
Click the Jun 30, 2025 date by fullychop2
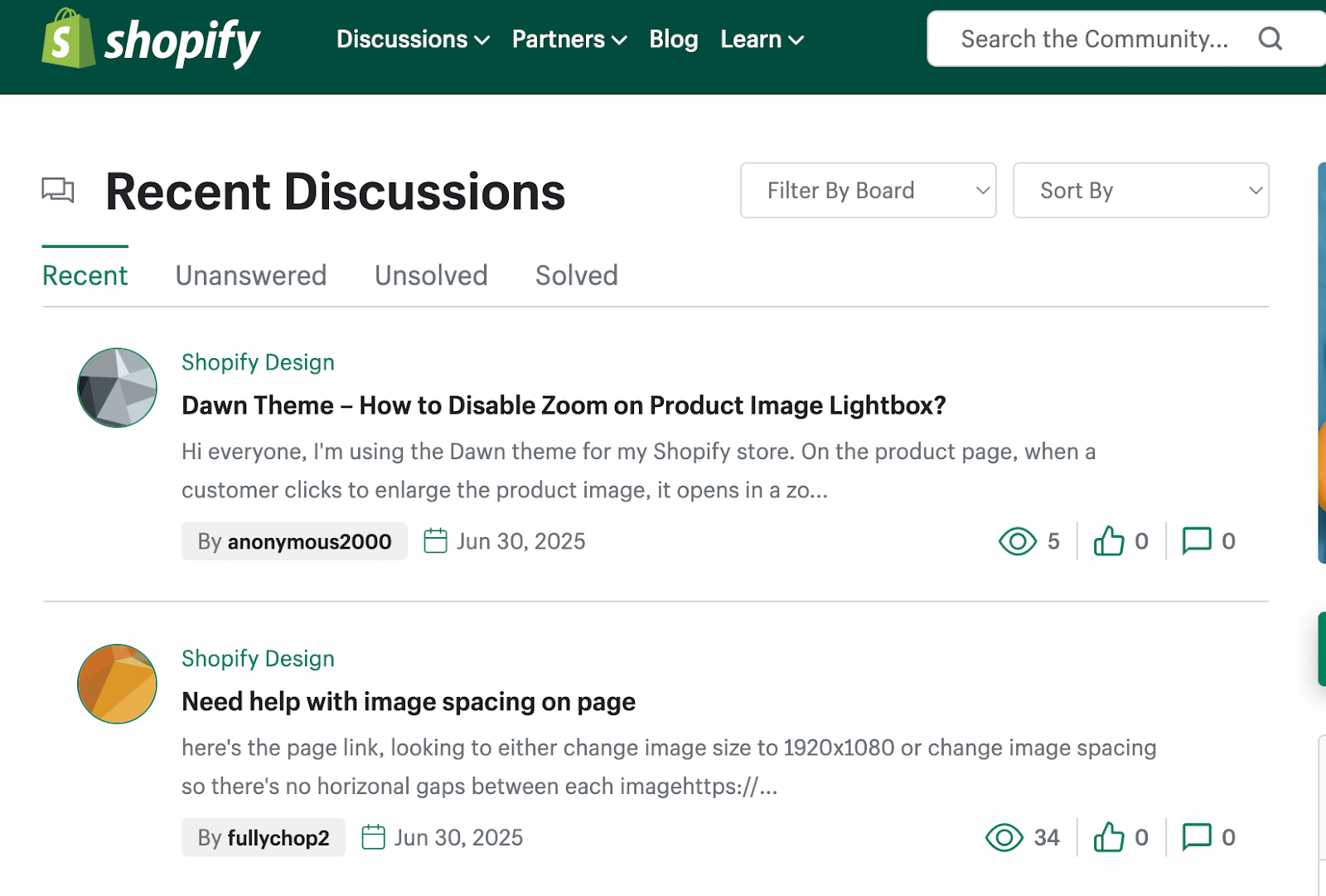pyautogui.click(x=458, y=837)
